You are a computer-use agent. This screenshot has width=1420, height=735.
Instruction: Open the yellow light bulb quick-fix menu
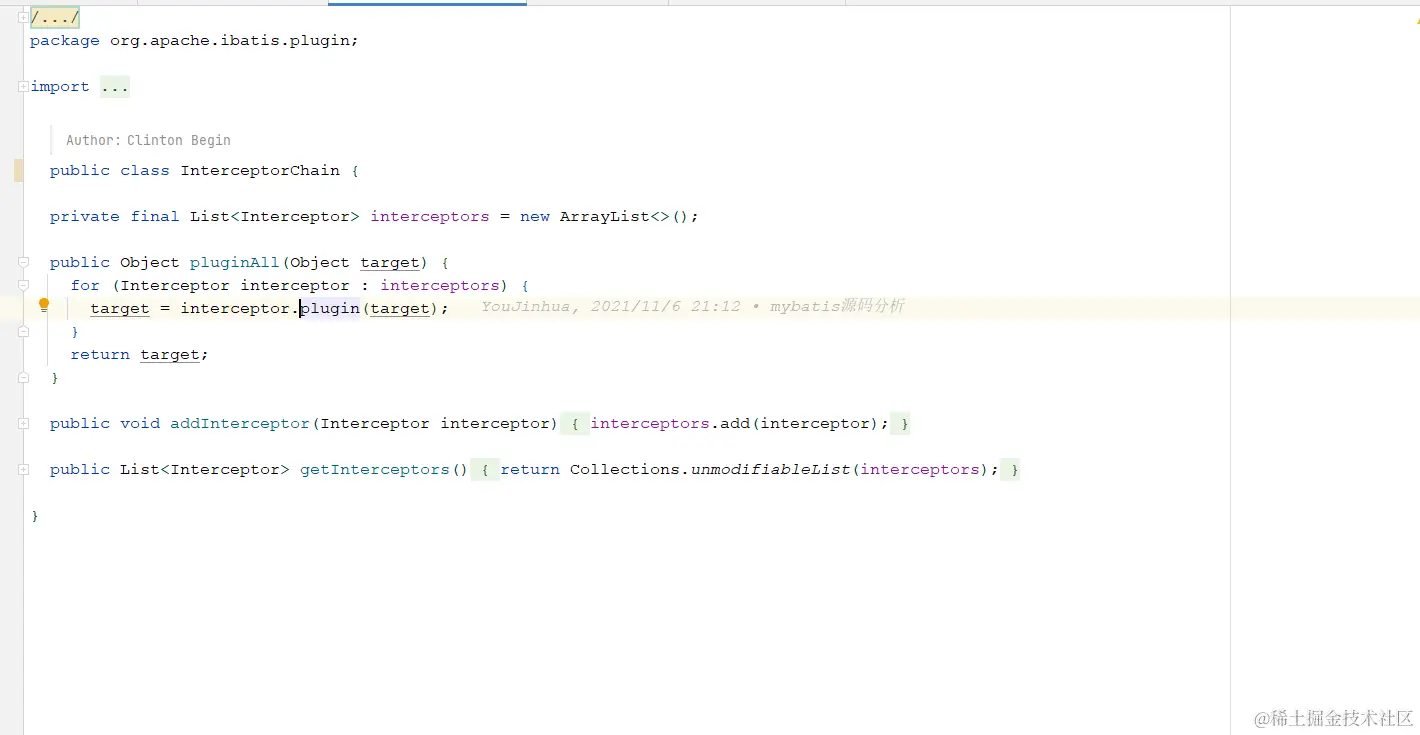44,306
